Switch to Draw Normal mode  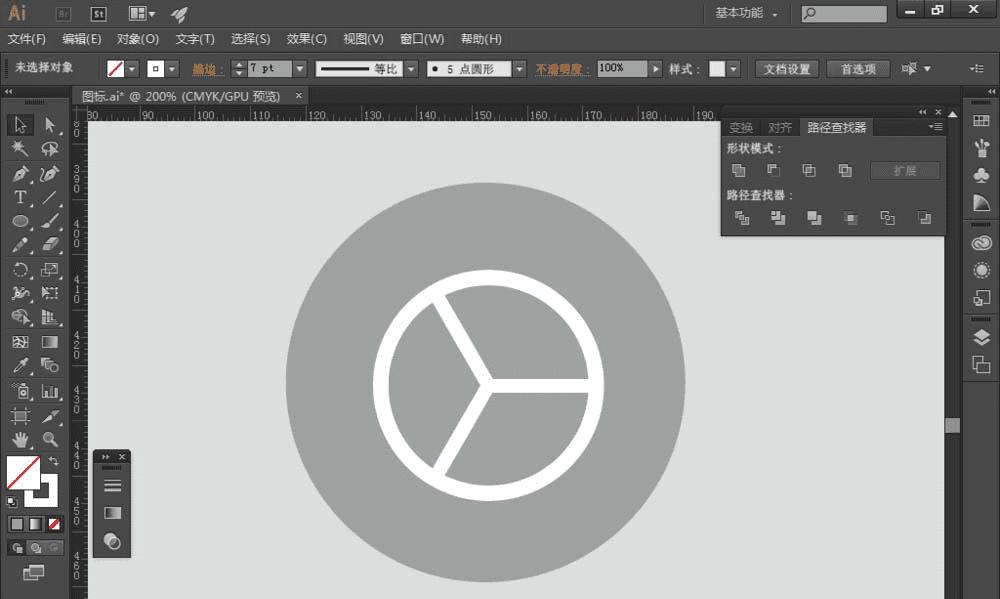(x=17, y=547)
